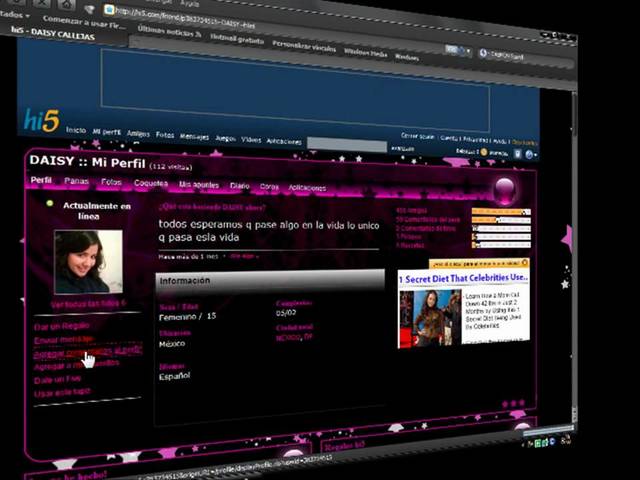Select the Panas profile tab
Screen dimensions: 640x480
pos(76,181)
